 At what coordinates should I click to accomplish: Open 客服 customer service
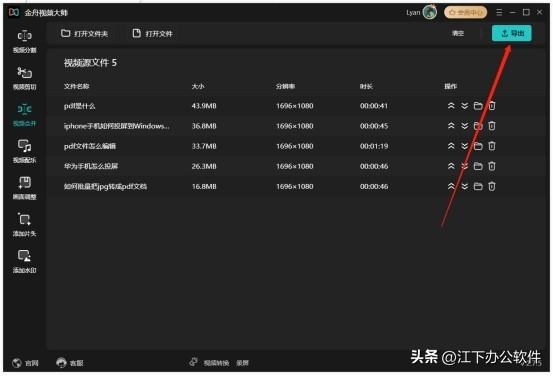[x=70, y=363]
